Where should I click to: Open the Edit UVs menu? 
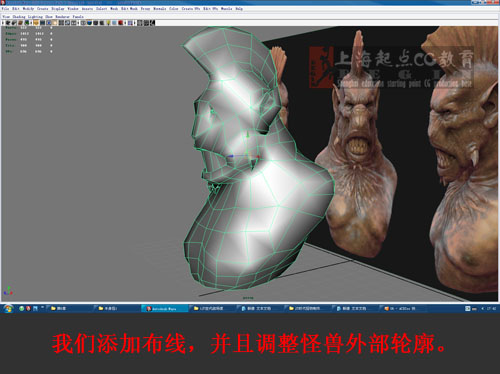coord(210,9)
